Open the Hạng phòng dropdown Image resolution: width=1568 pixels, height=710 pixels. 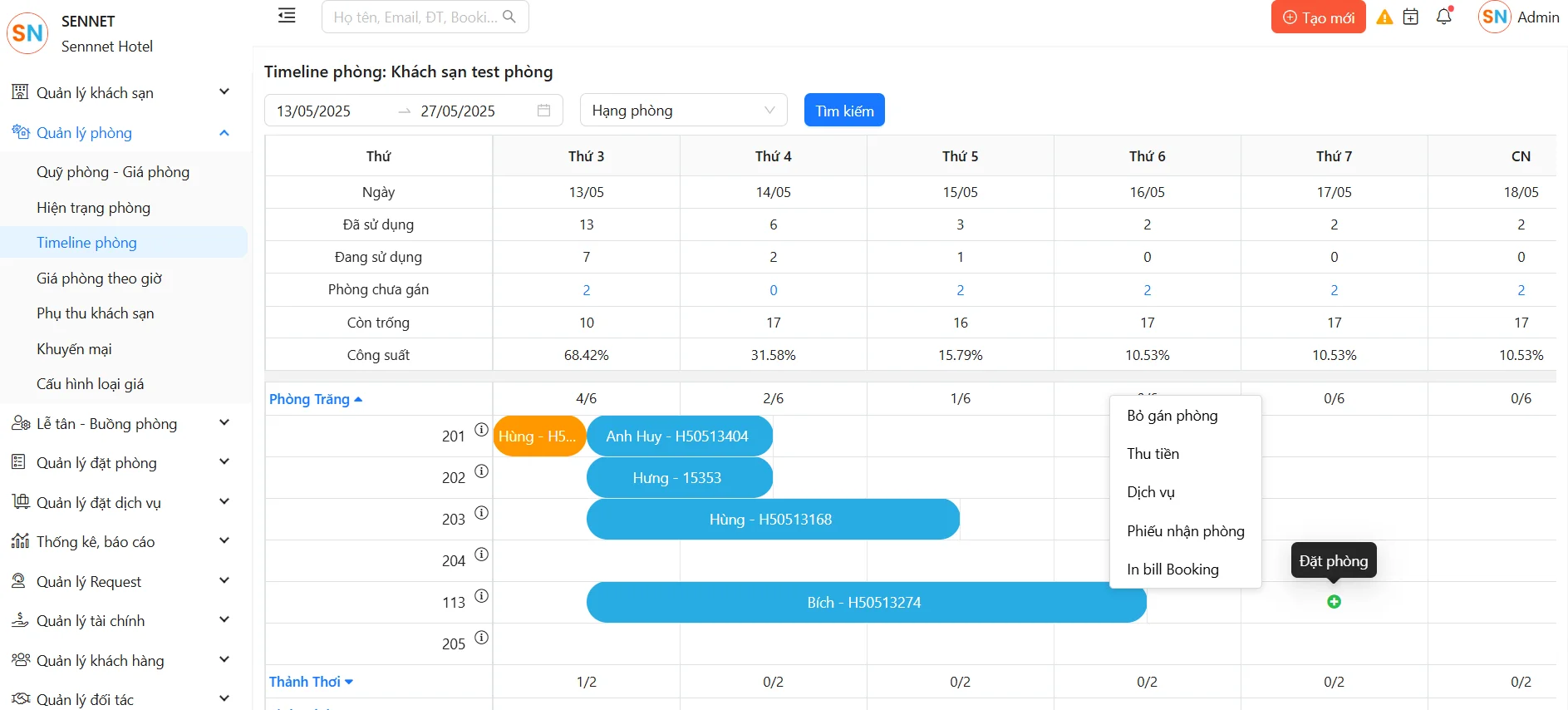tap(683, 111)
